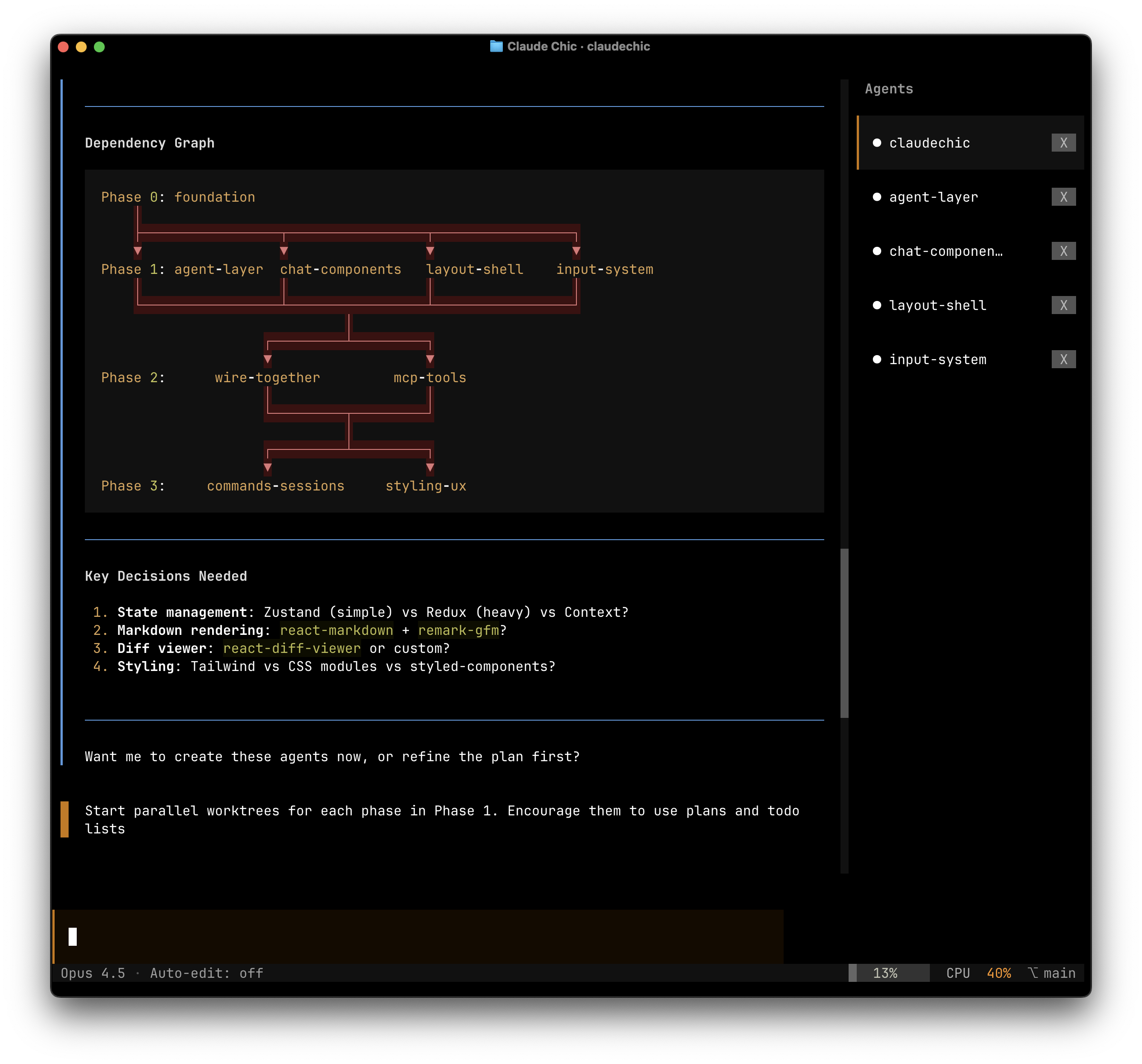
Task: Click the chat scrollbar thumb
Action: coord(844,633)
